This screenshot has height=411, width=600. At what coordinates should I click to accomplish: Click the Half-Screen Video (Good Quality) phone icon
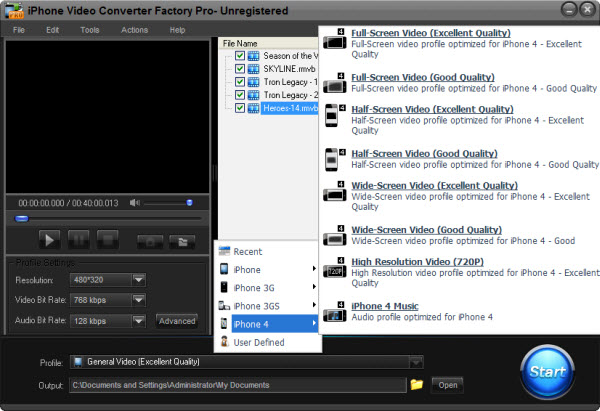coord(334,160)
